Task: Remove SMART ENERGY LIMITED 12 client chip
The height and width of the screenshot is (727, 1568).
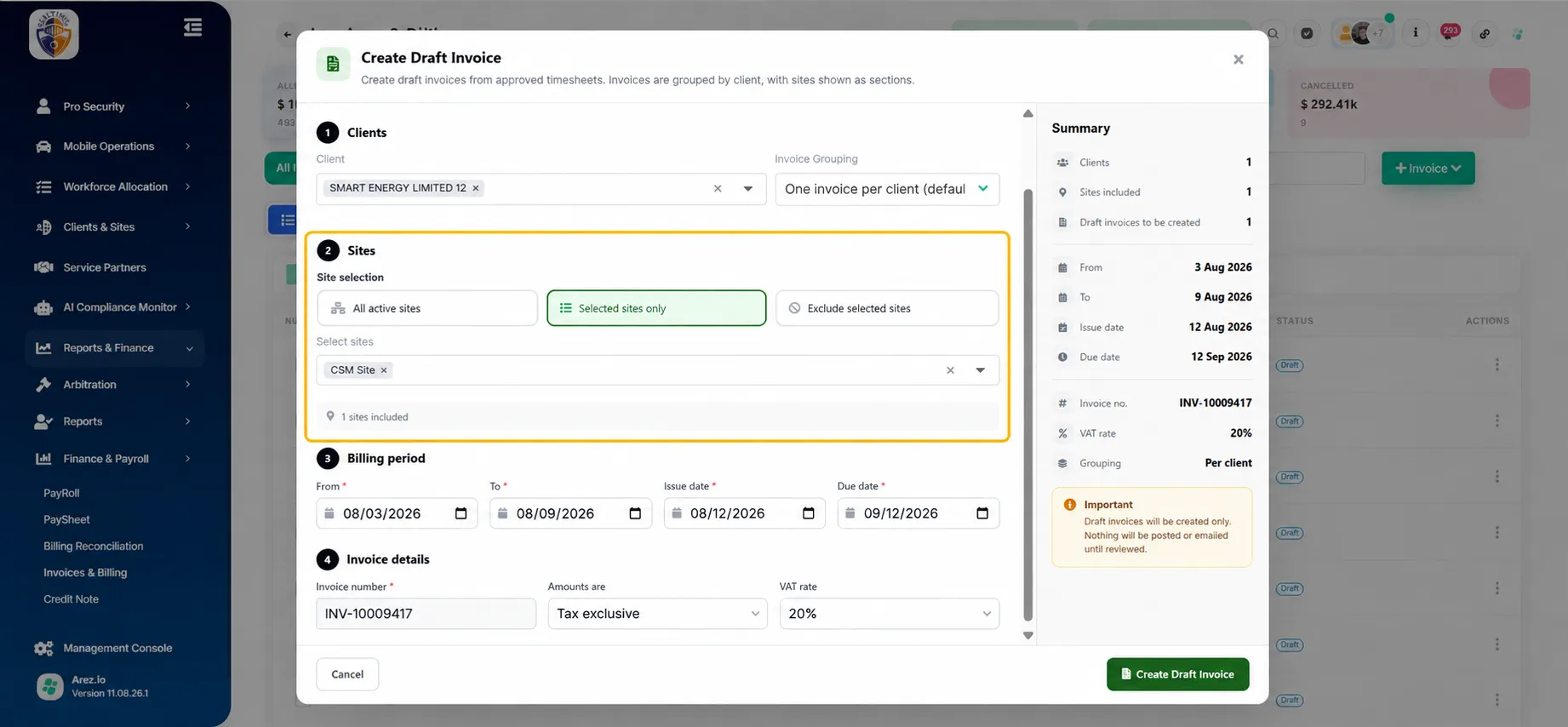Action: pyautogui.click(x=476, y=188)
